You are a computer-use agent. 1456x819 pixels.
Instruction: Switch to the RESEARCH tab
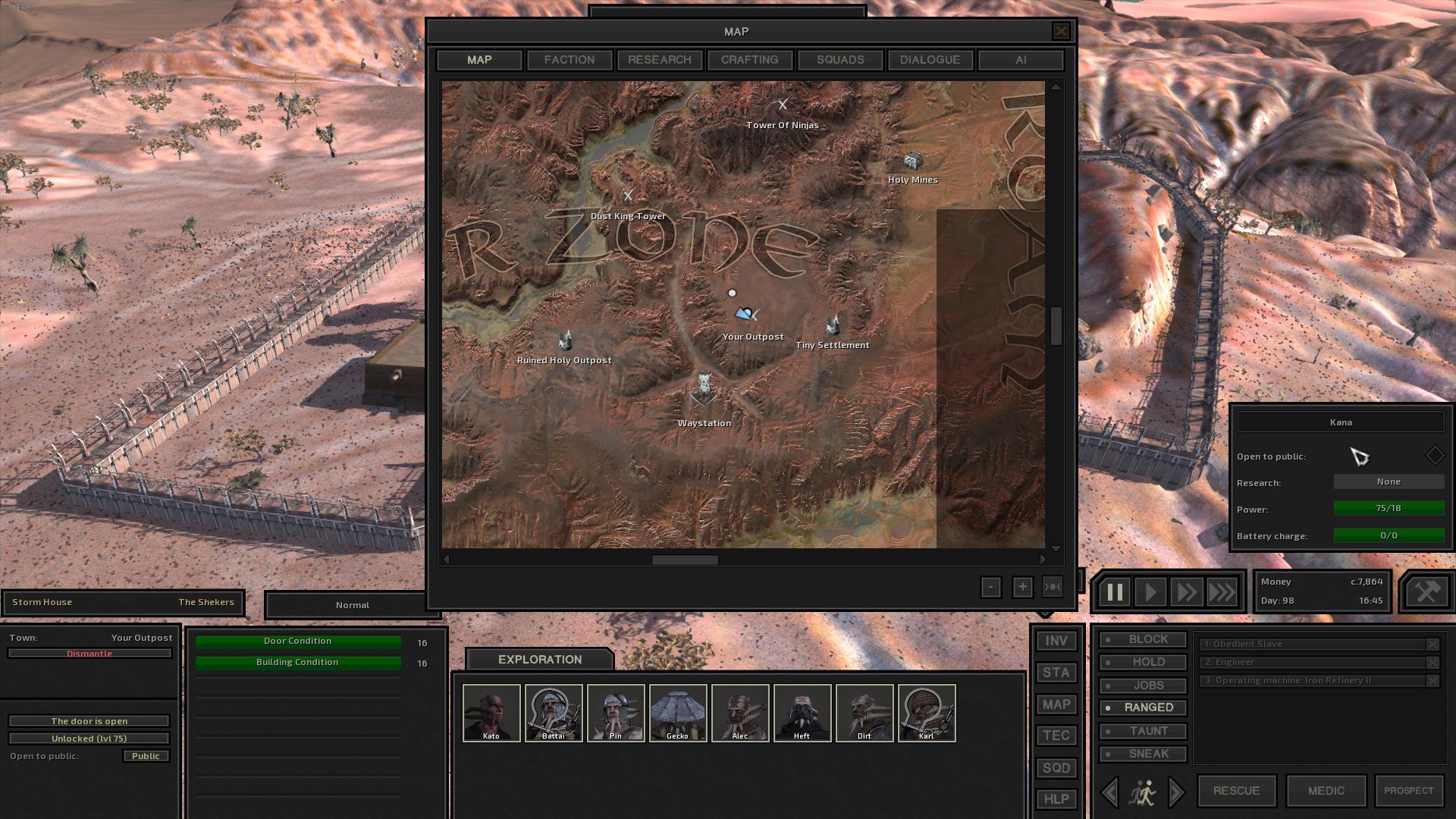tap(660, 60)
